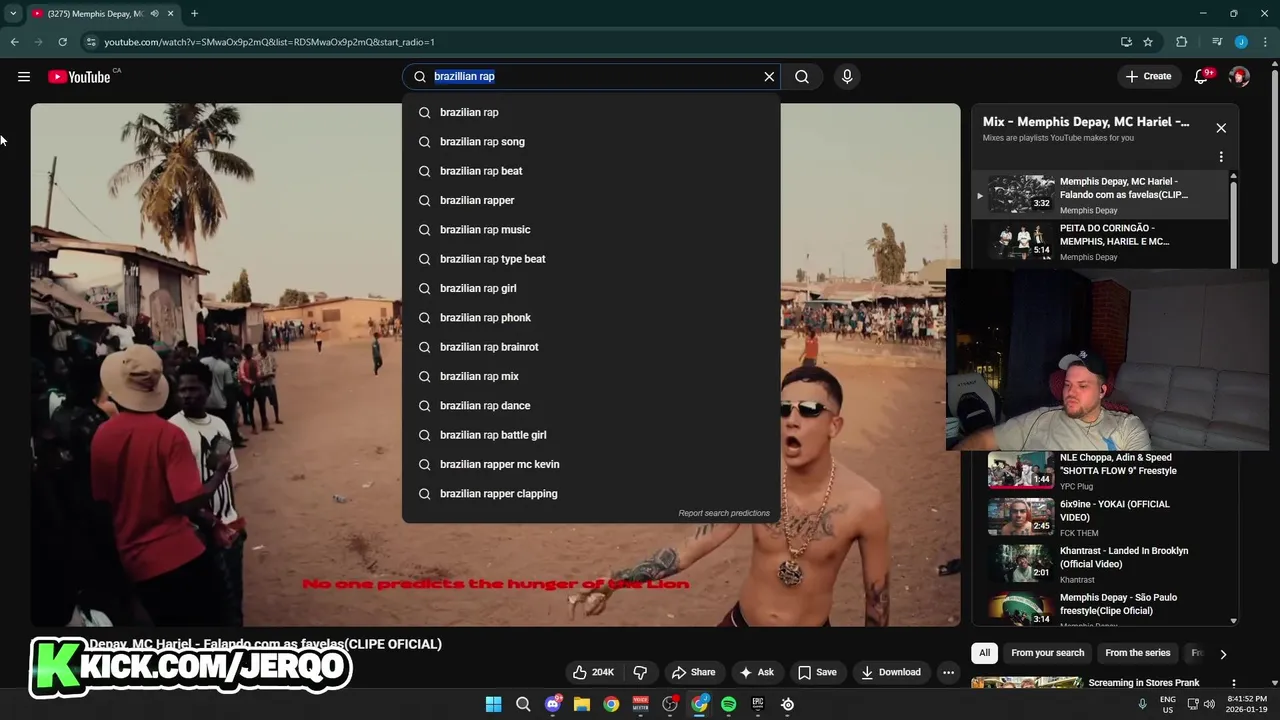
Task: Choose the 'brazilian rap type beat' suggestion
Action: (591, 259)
